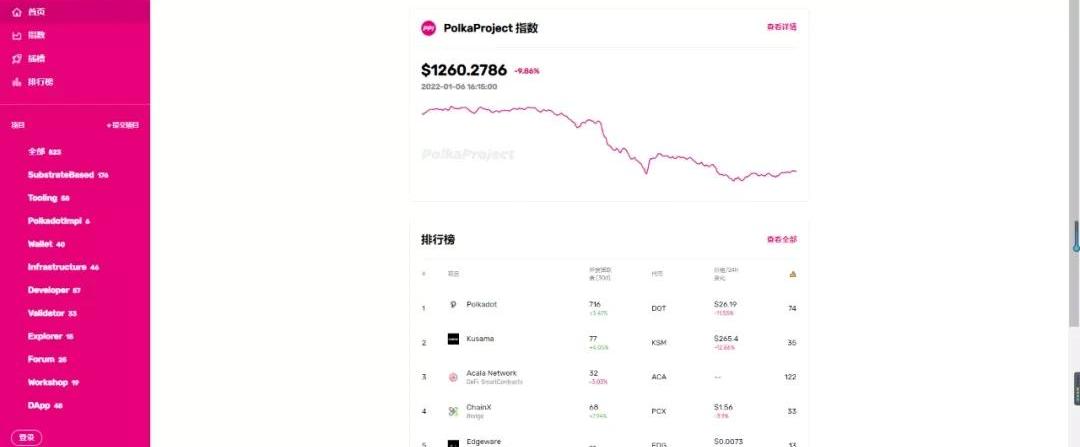Click the PolkaProject logo beside the index title
The image size is (1080, 447).
coord(429,28)
